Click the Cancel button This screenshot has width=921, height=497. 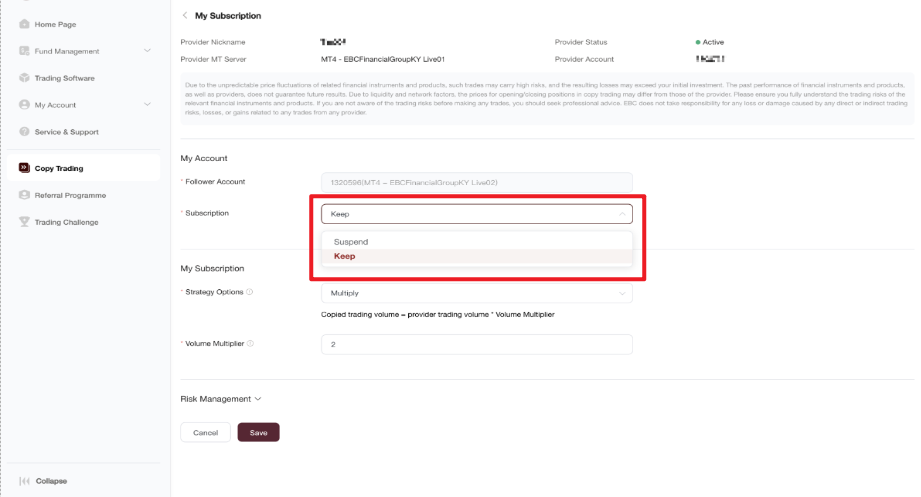point(206,432)
